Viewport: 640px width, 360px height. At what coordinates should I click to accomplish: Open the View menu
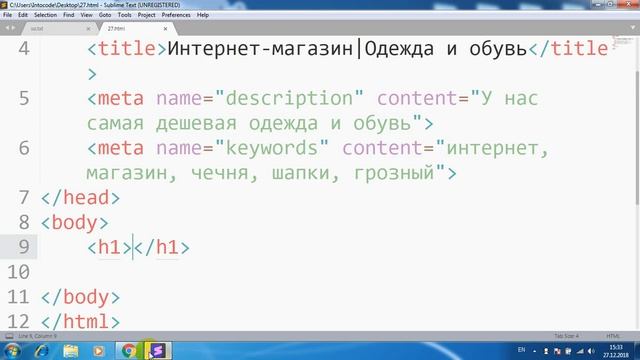[x=86, y=15]
